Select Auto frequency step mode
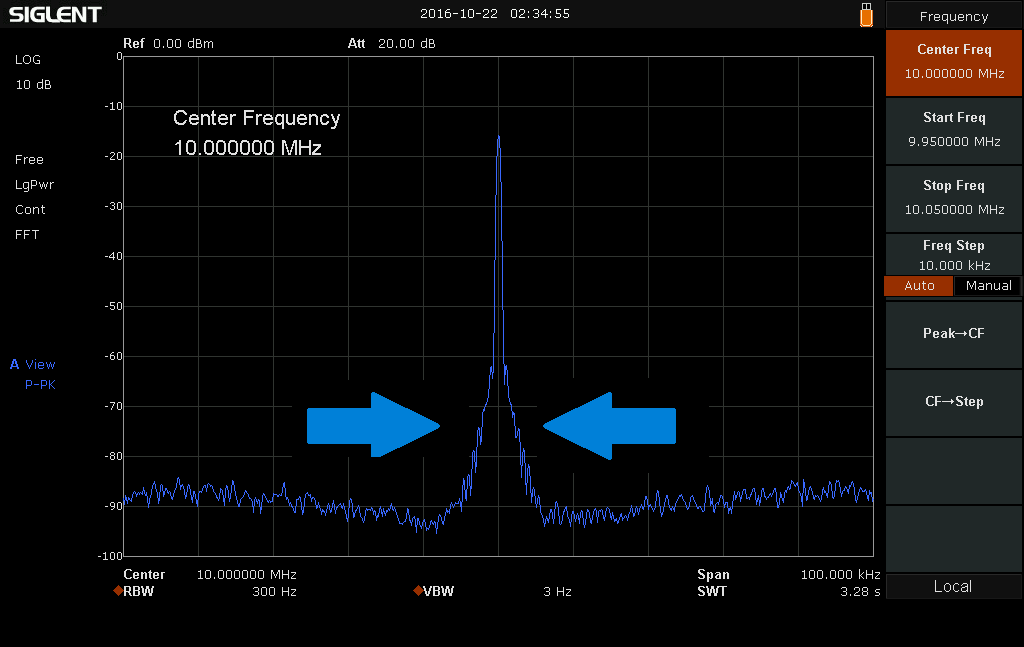 [x=919, y=286]
